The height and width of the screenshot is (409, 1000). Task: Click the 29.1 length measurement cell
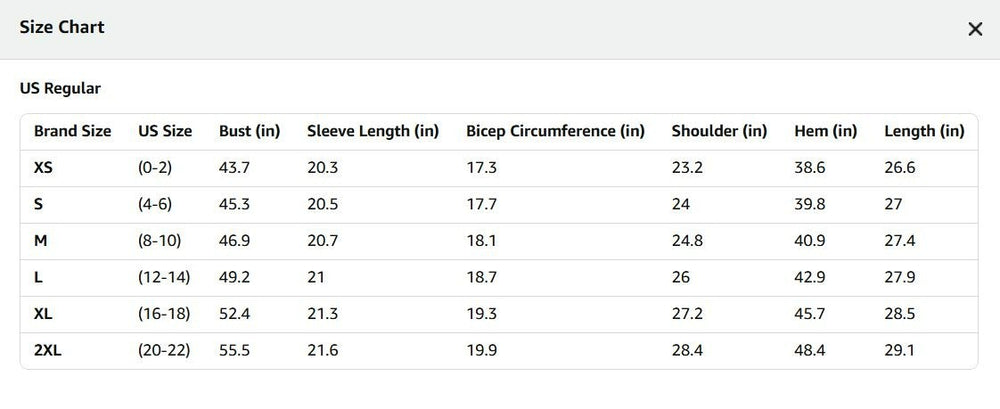[x=899, y=350]
